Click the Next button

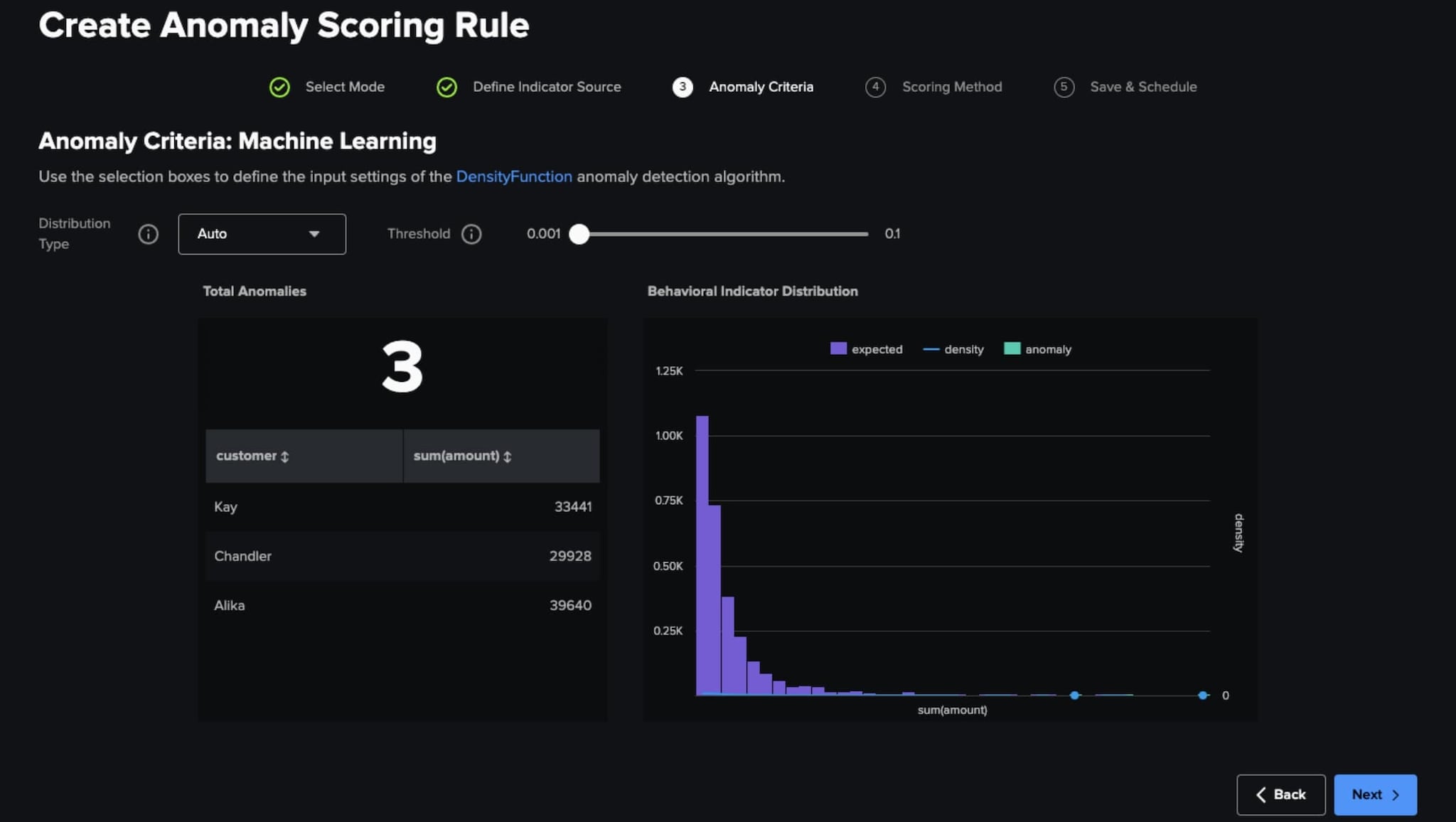(1374, 794)
